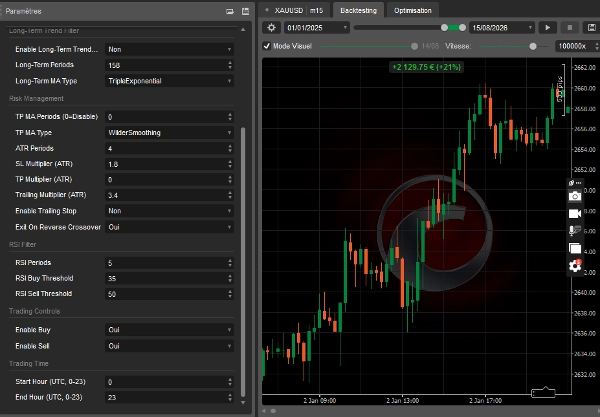This screenshot has width=600, height=417.
Task: Click the microphone annotation icon
Action: tap(575, 230)
